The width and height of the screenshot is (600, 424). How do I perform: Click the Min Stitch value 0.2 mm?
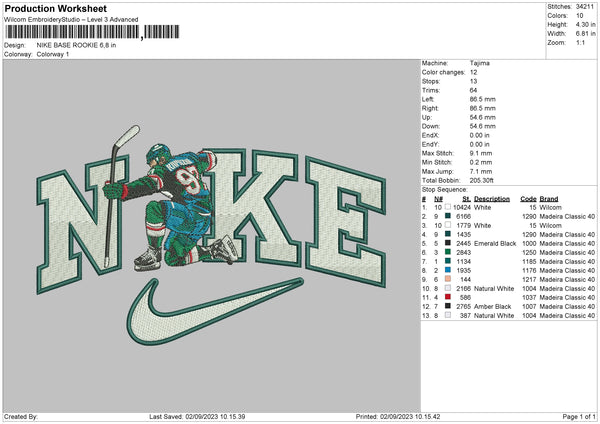coord(481,162)
